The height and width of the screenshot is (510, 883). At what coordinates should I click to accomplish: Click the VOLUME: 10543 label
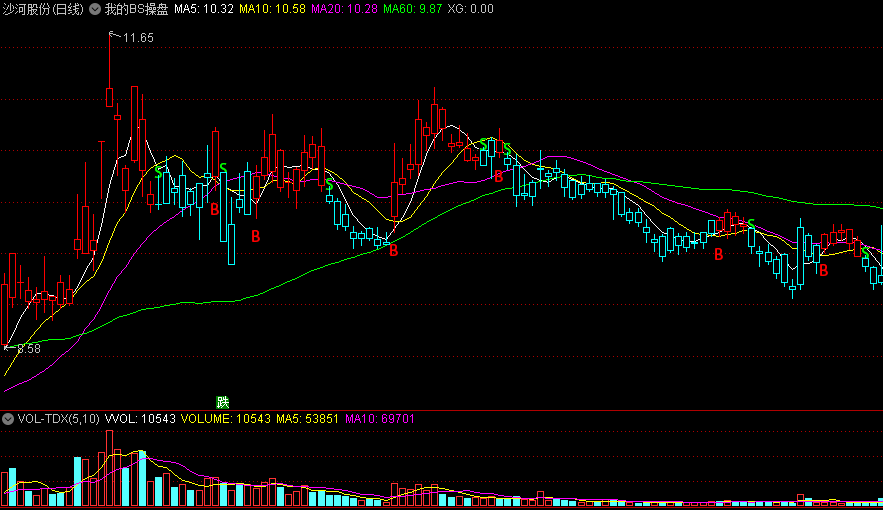[225, 419]
